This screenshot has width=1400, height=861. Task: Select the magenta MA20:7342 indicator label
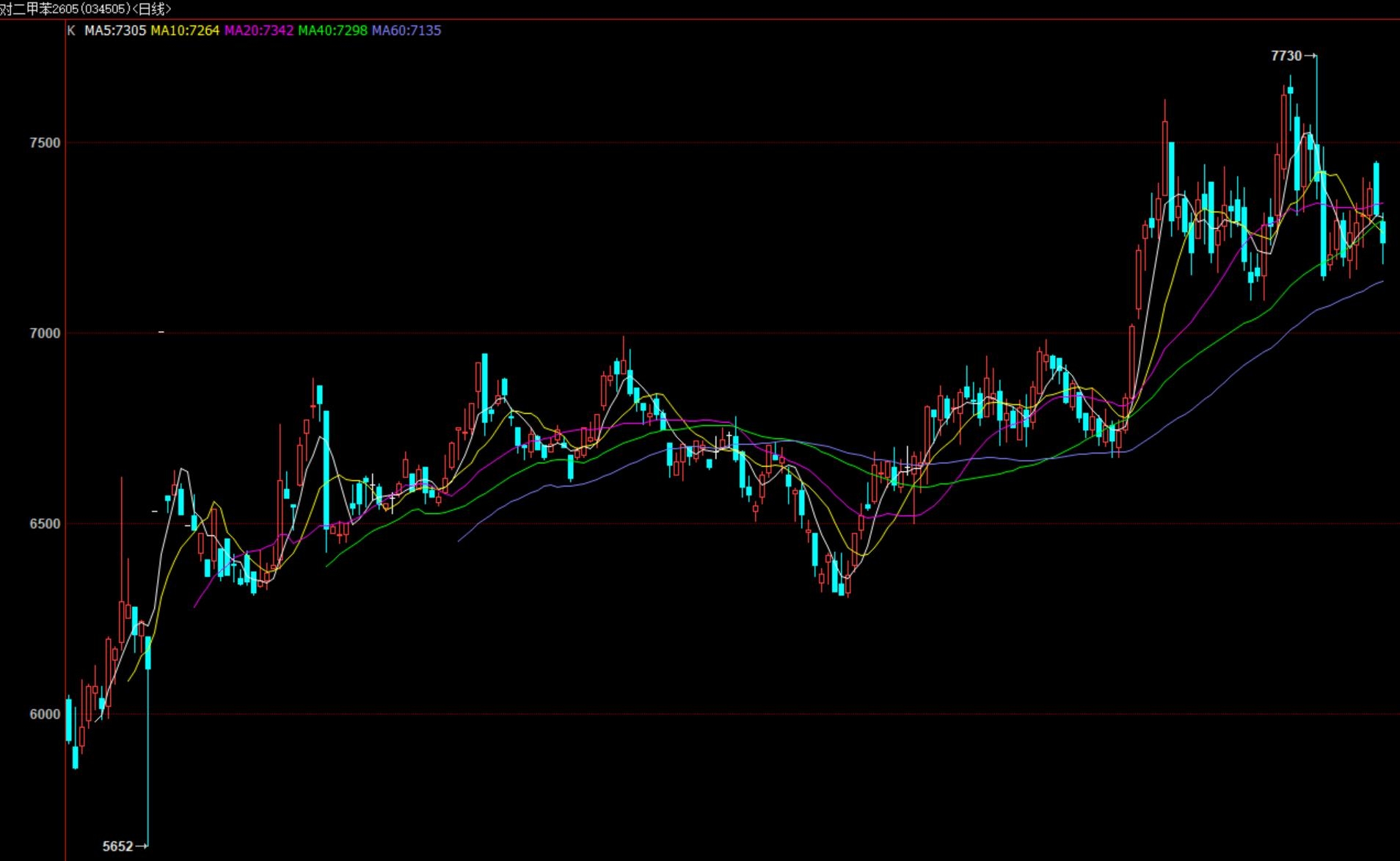(x=259, y=30)
